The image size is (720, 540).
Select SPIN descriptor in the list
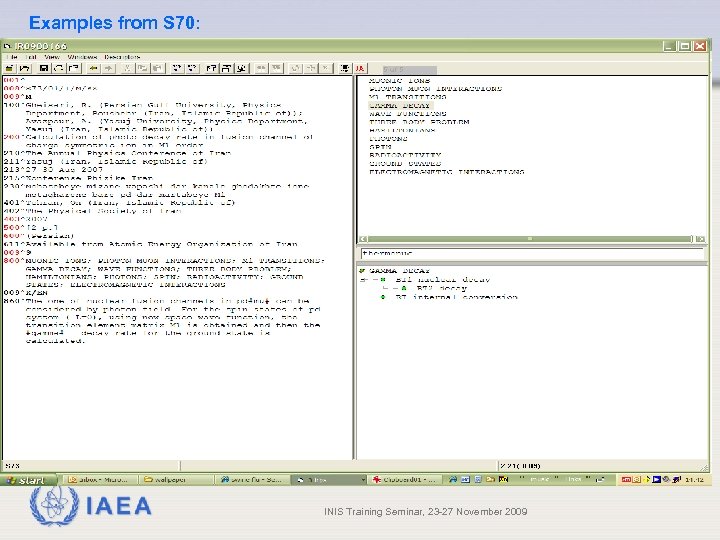point(380,147)
